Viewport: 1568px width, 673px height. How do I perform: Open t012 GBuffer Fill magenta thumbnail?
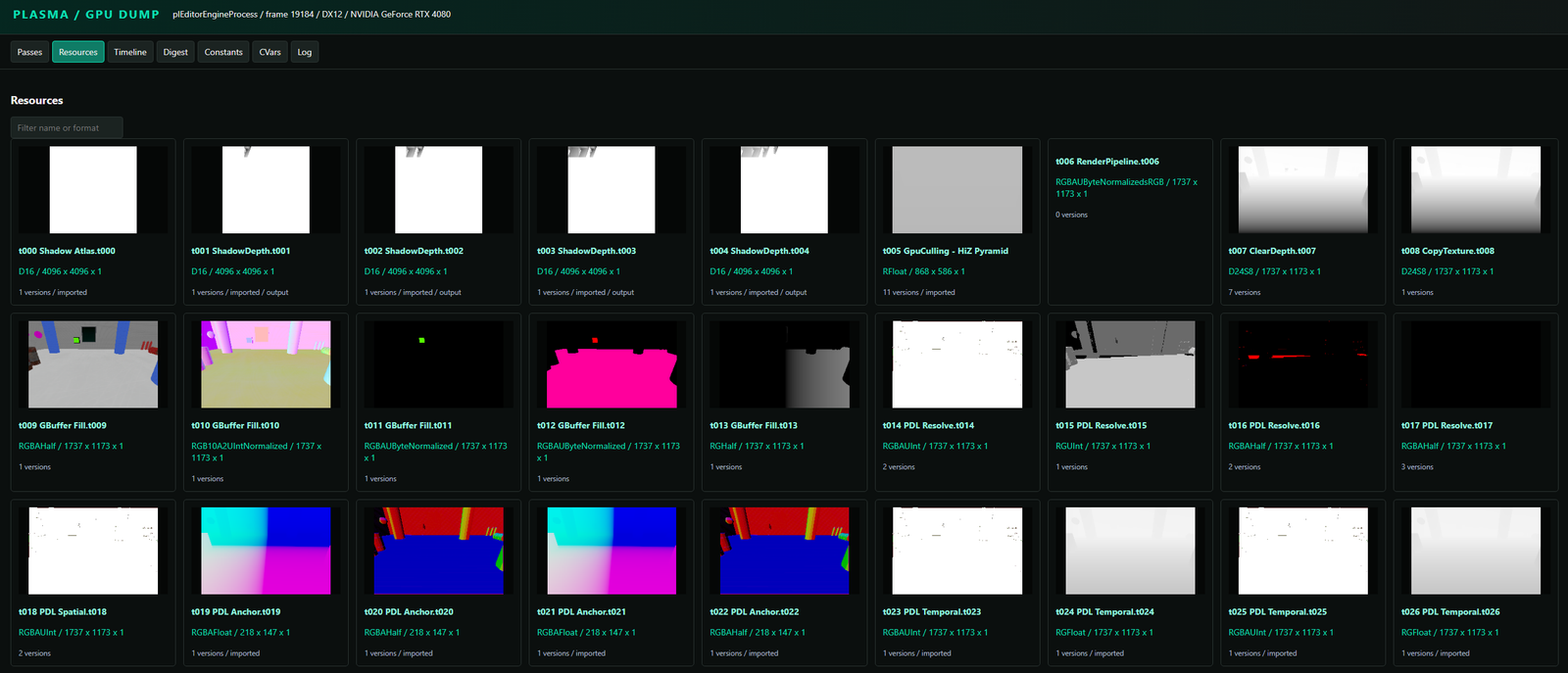coord(612,364)
